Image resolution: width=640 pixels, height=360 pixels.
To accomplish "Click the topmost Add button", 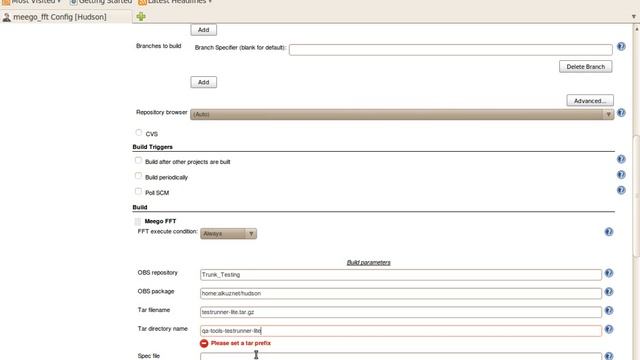I will pyautogui.click(x=204, y=30).
